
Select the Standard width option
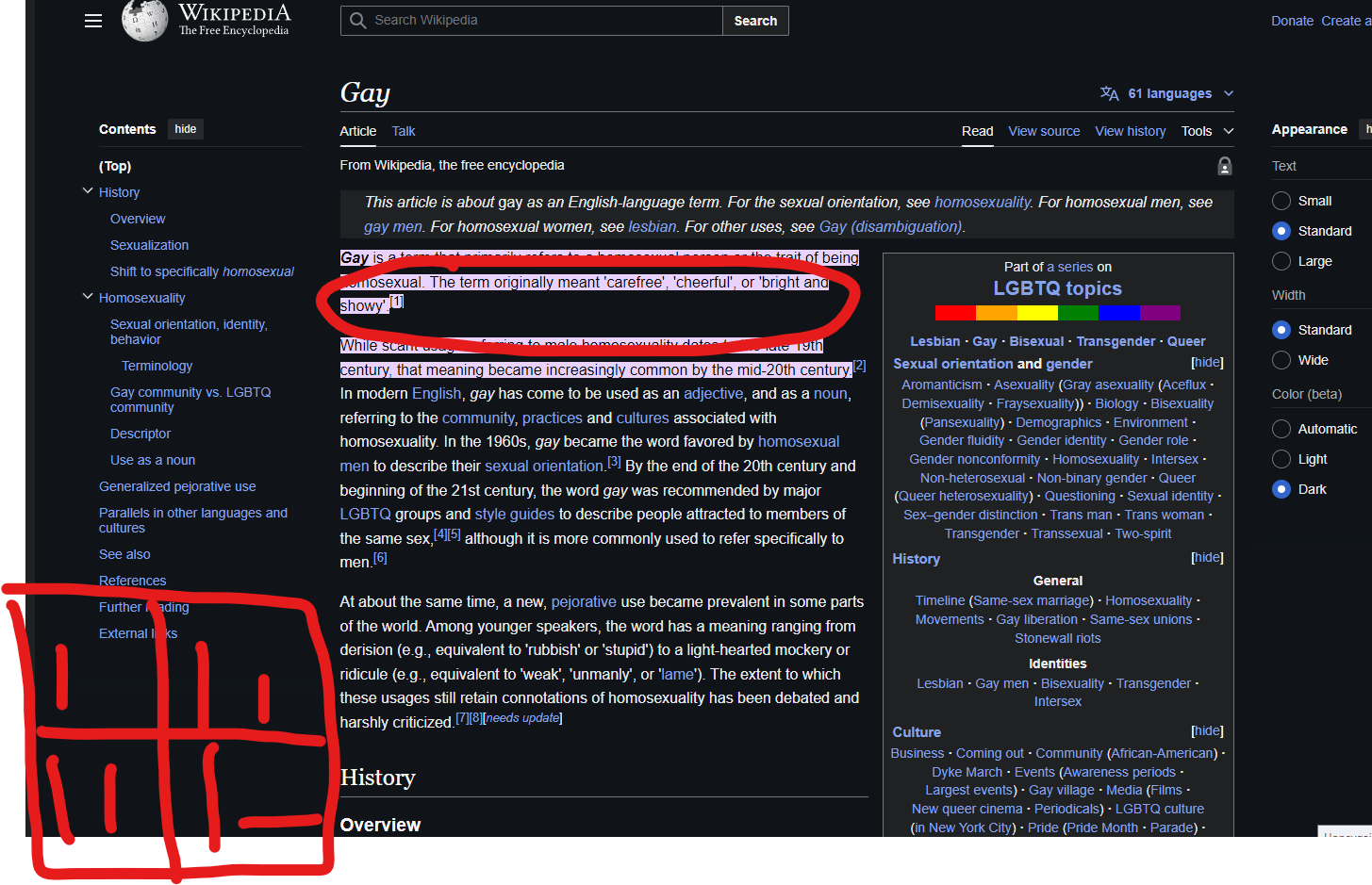1281,330
